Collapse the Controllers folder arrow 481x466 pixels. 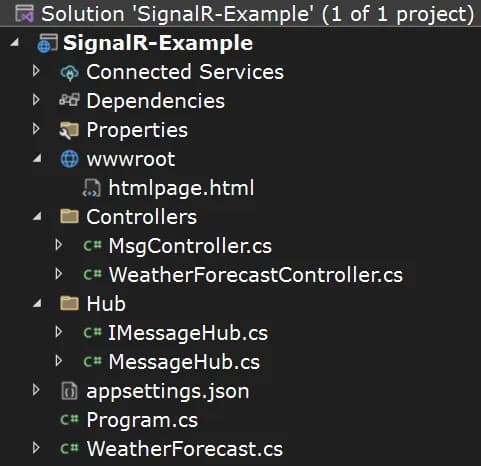click(37, 216)
